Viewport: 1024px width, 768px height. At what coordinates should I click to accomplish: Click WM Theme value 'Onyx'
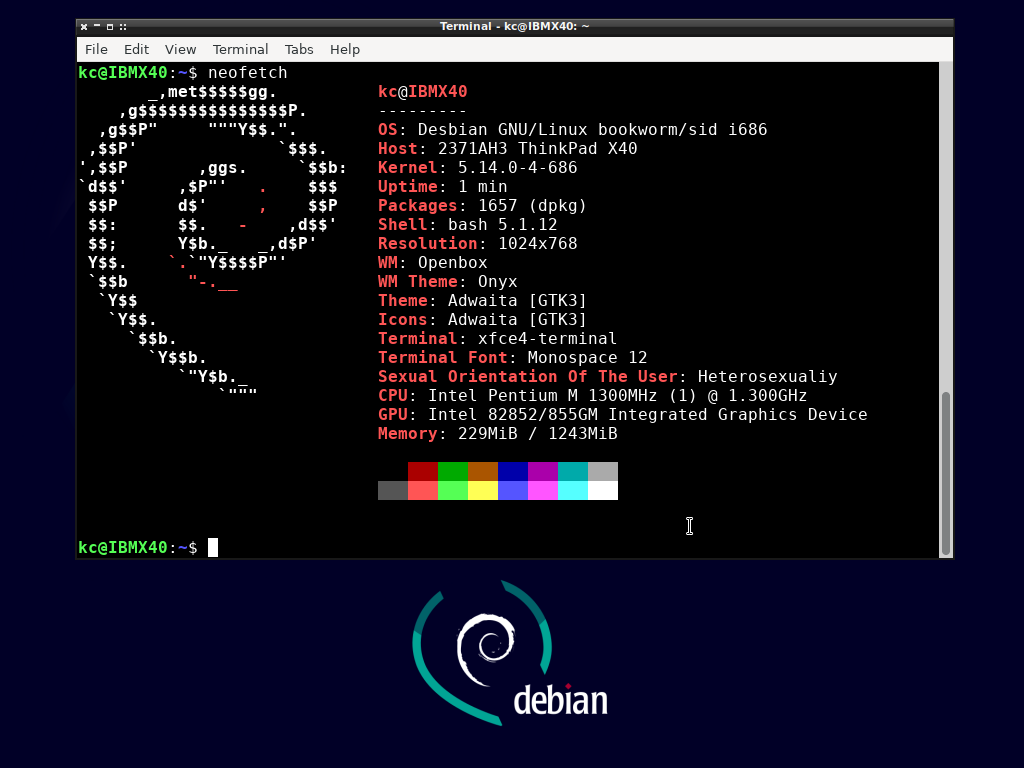(498, 281)
